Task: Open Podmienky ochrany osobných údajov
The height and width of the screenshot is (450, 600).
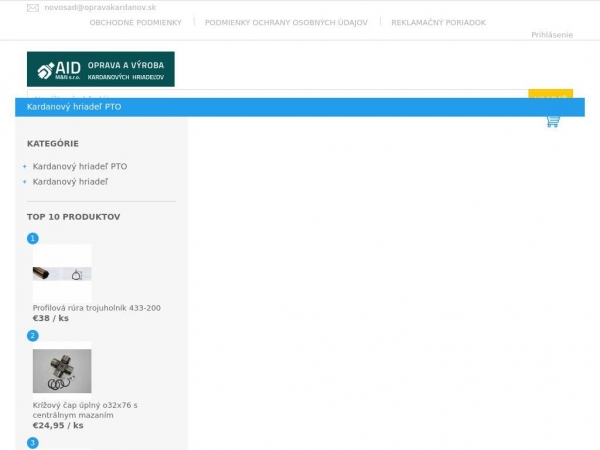Action: [x=286, y=23]
